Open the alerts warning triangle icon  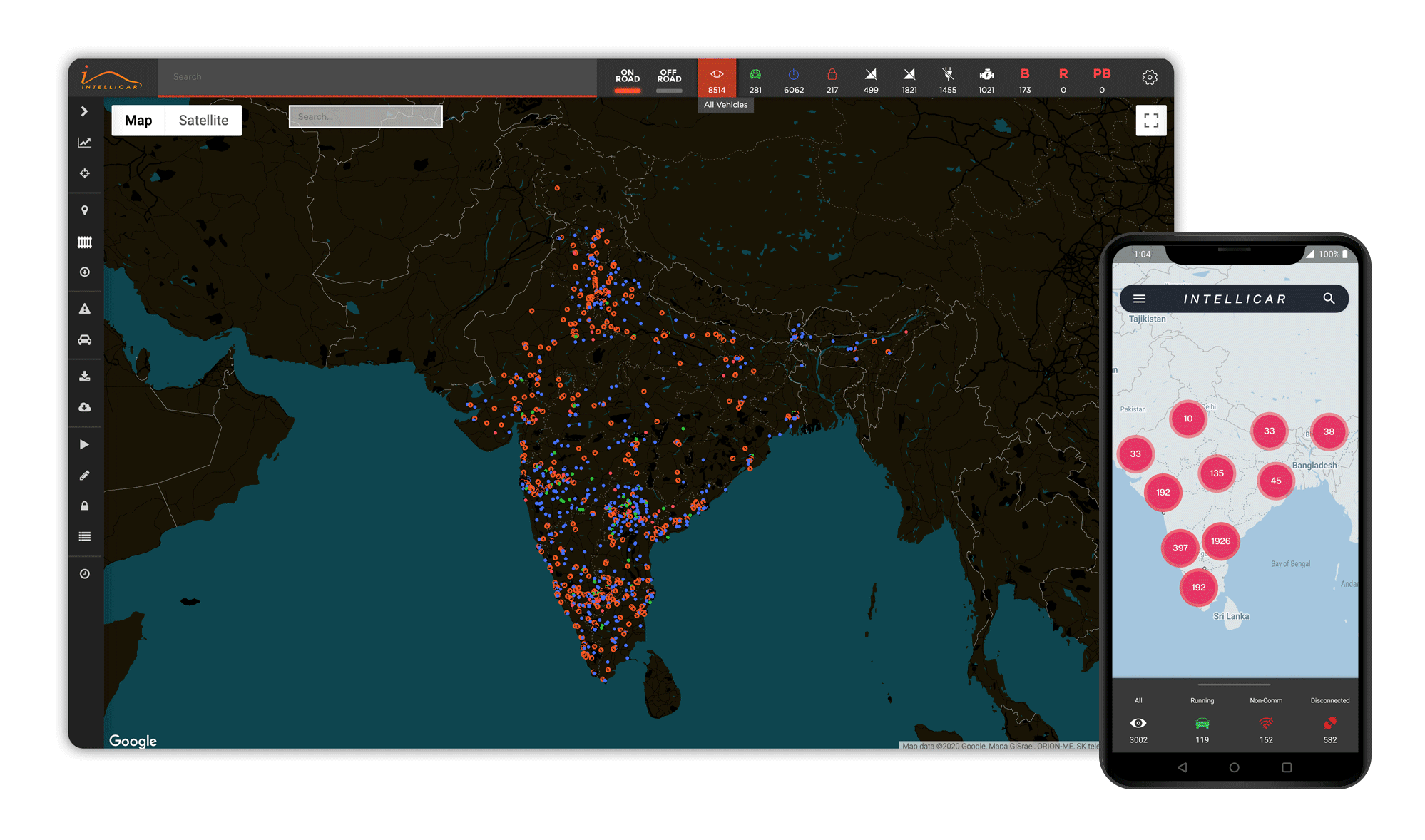[84, 309]
